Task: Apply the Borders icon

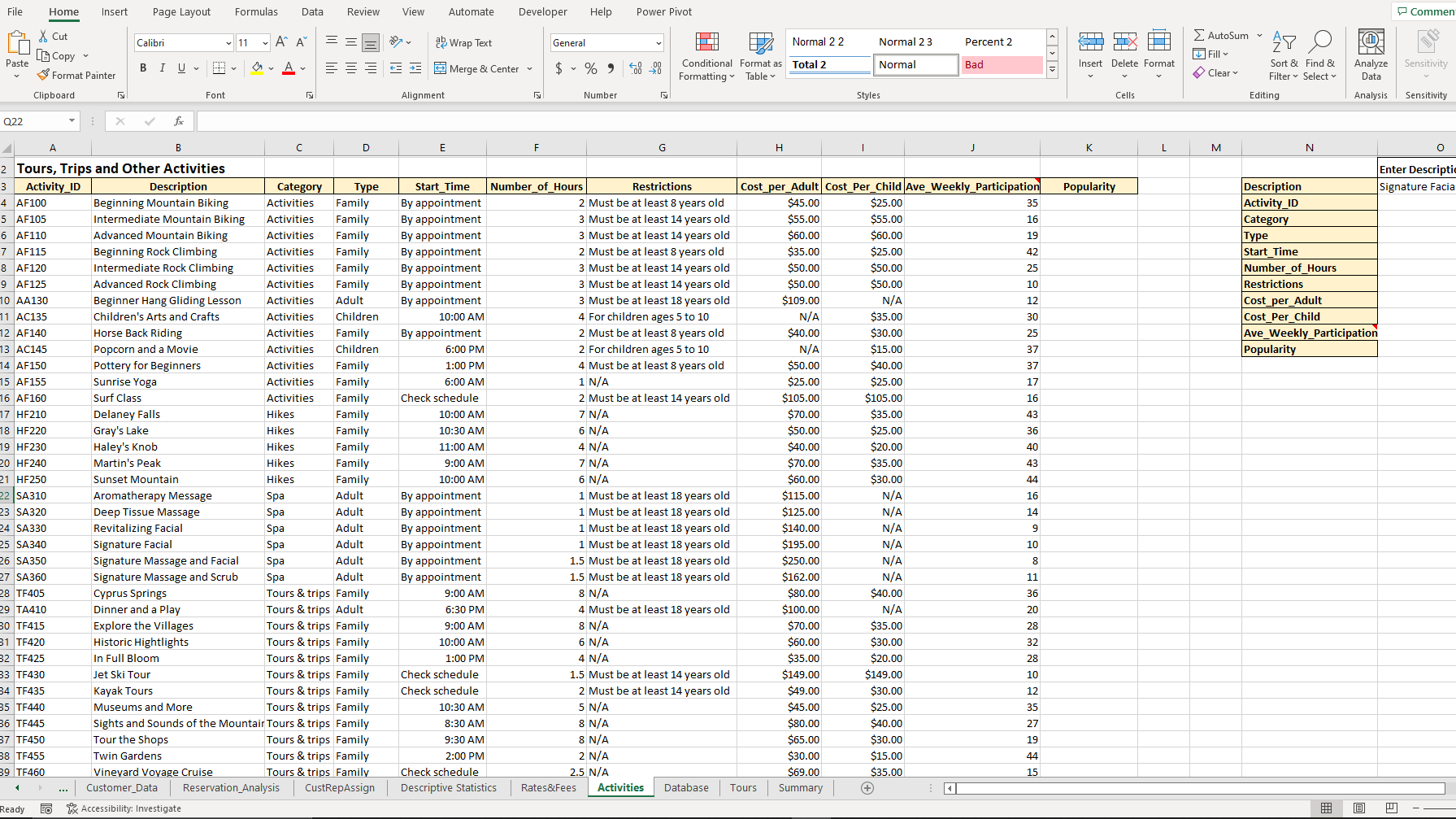Action: click(x=219, y=68)
